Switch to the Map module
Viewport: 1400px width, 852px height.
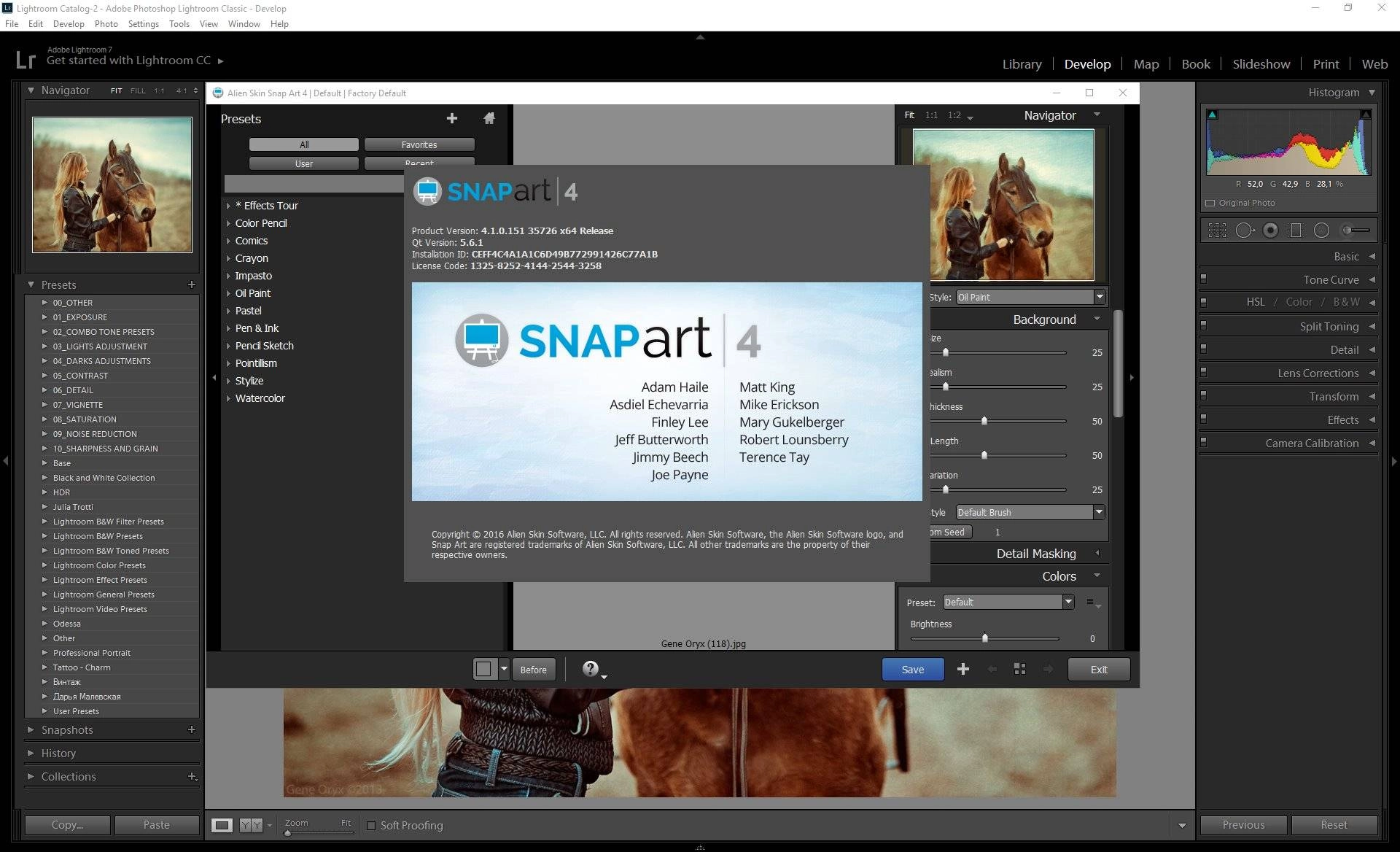tap(1146, 64)
